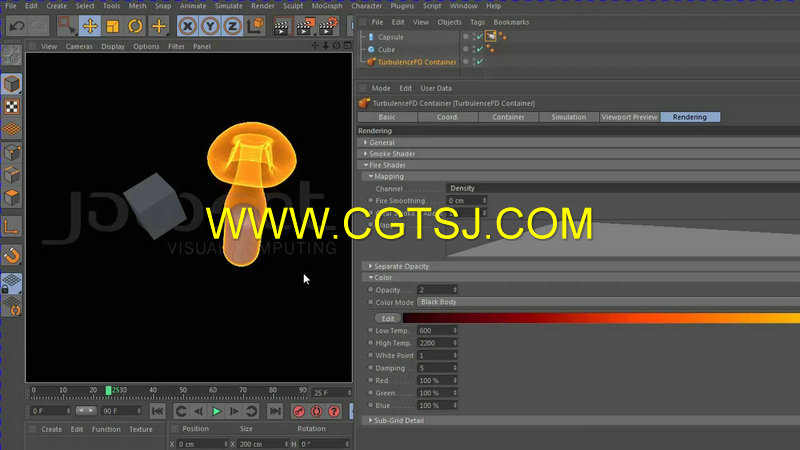Open viewport Cameras menu

(x=79, y=46)
